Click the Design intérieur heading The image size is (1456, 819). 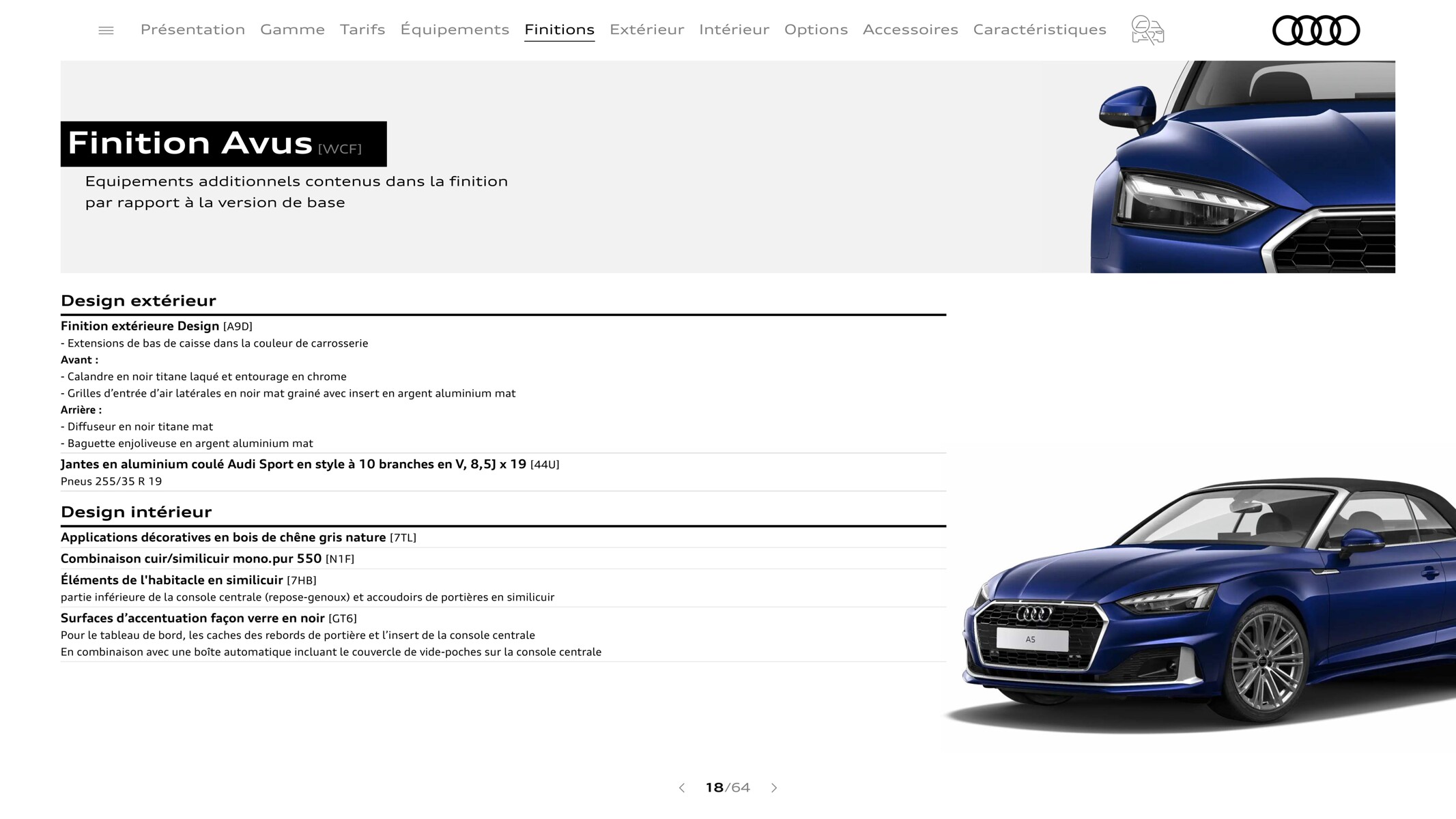[136, 512]
